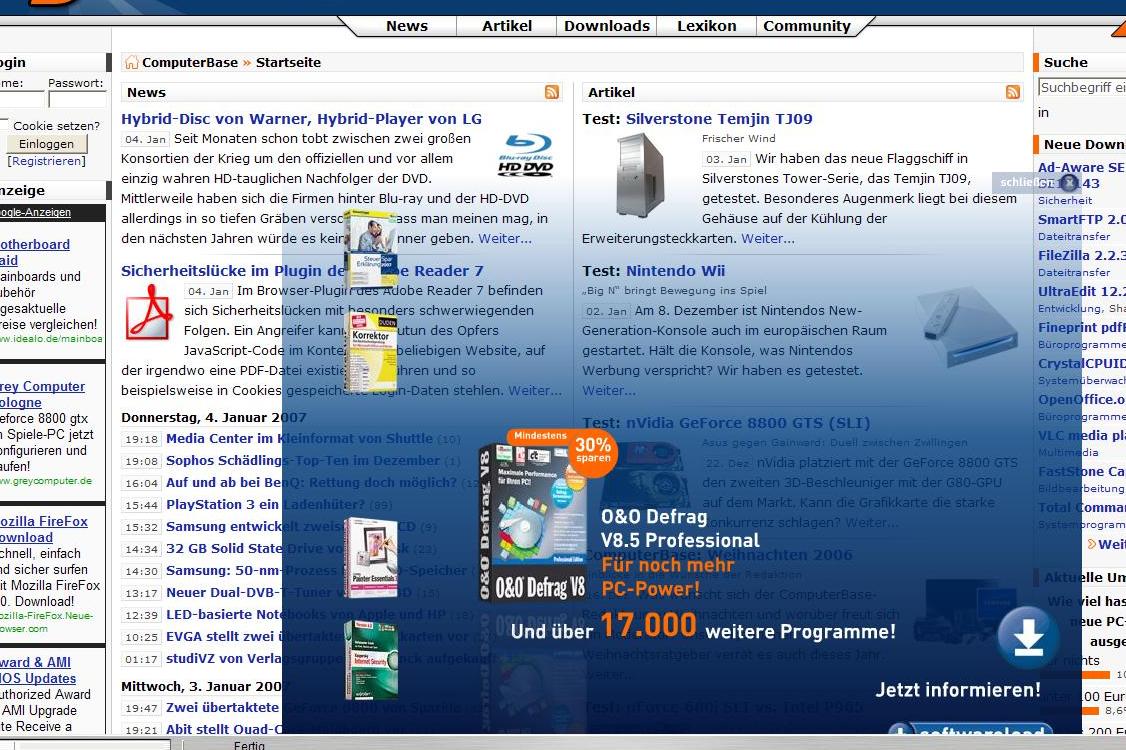The image size is (1126, 750).
Task: Open Abit stellt Quad news item
Action: pyautogui.click(x=224, y=729)
